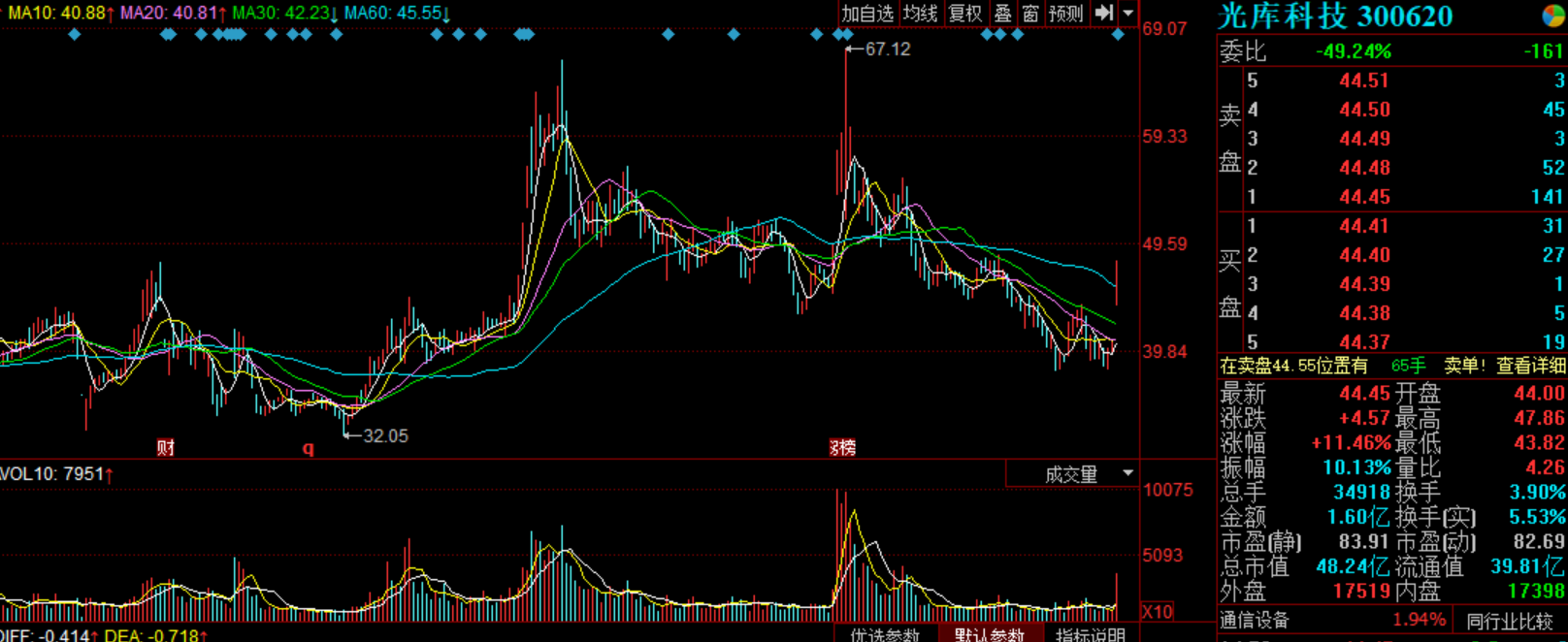The width and height of the screenshot is (1568, 642).
Task: Click the 总市值 value 48.24亿
Action: coord(1354,566)
